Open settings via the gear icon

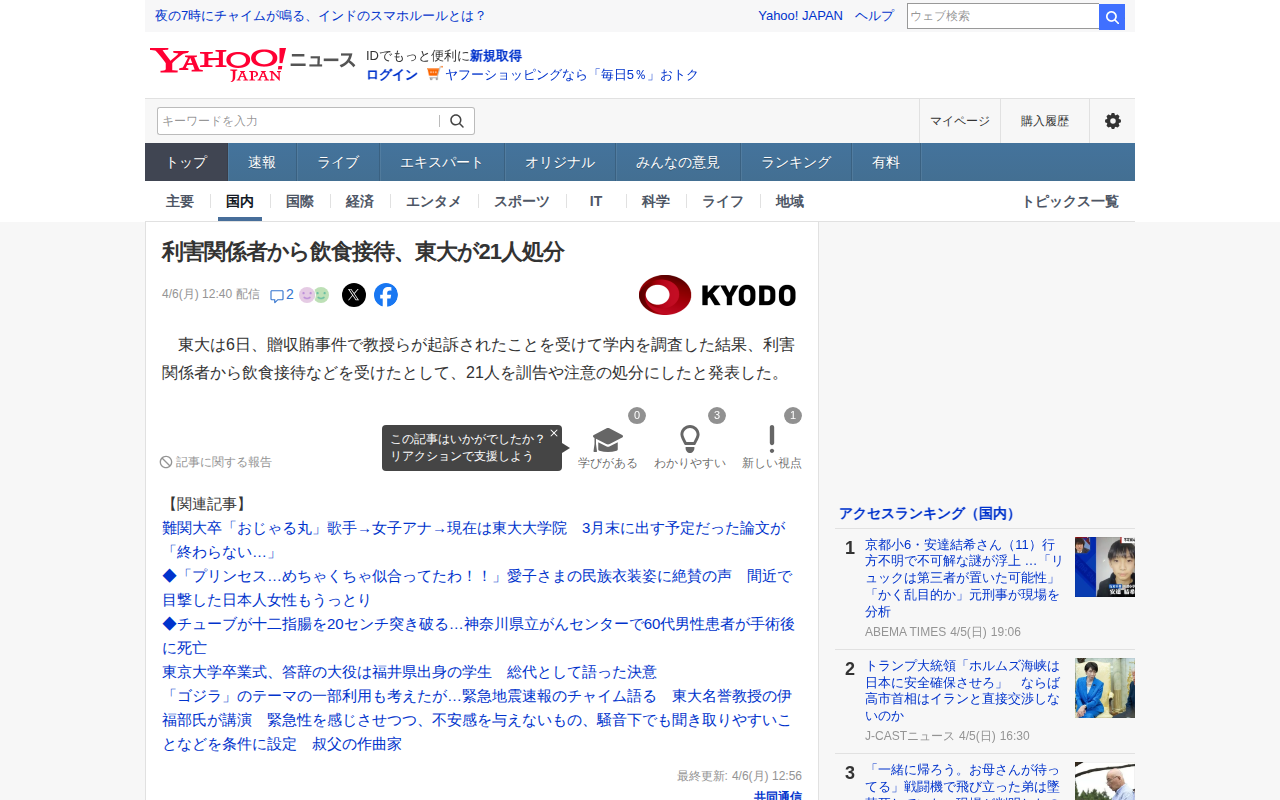pyautogui.click(x=1112, y=121)
